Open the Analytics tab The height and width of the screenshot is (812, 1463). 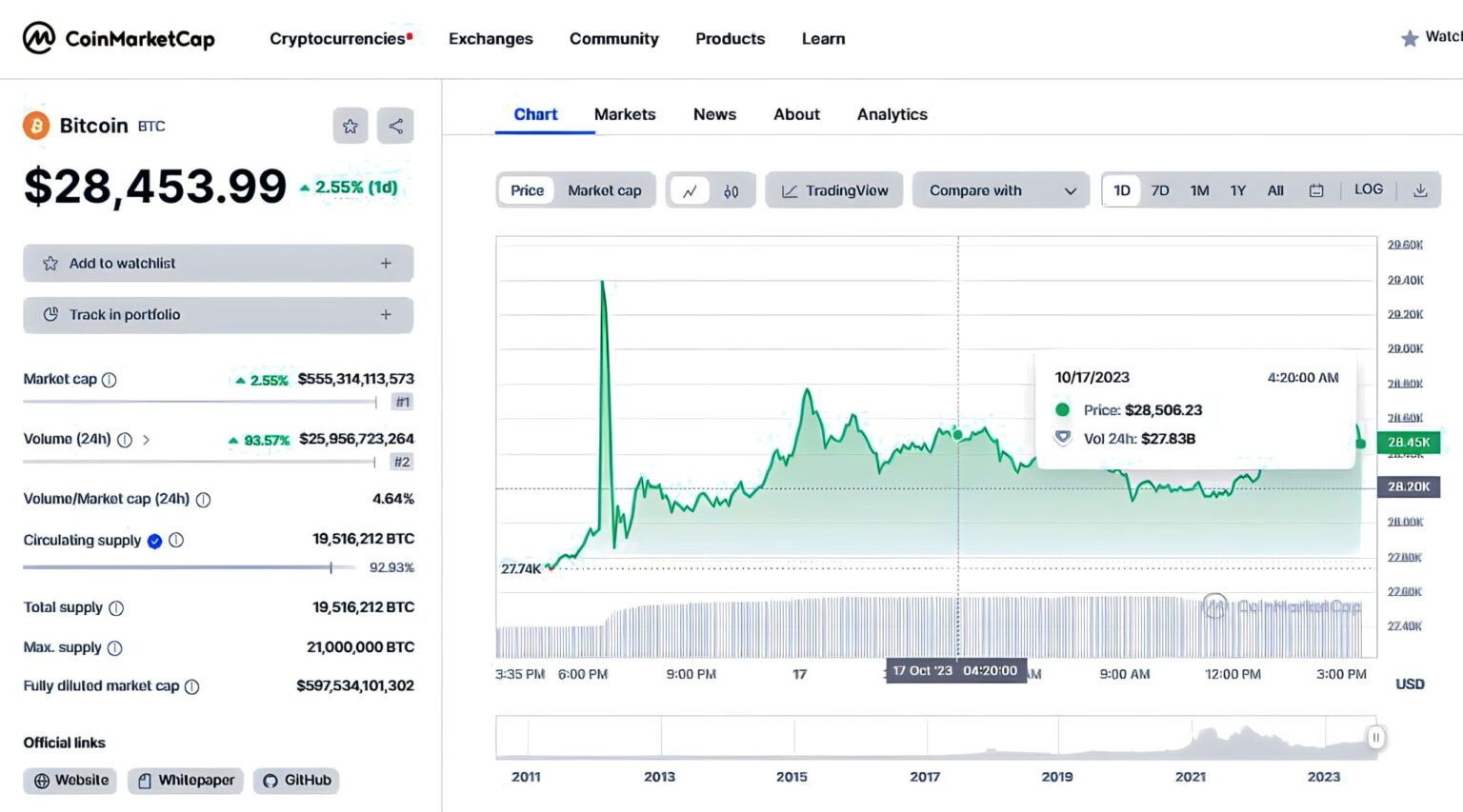pyautogui.click(x=892, y=114)
